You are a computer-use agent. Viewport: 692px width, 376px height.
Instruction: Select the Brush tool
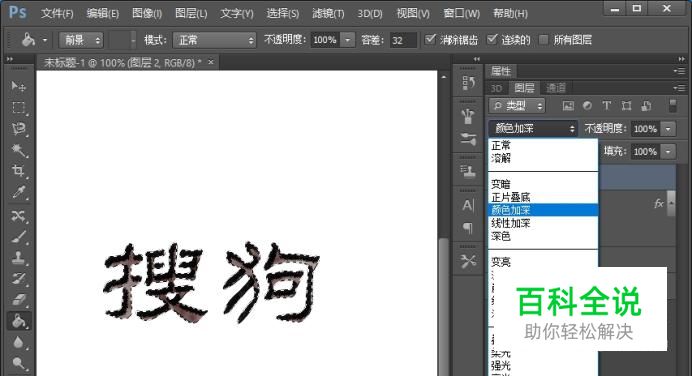(x=18, y=237)
